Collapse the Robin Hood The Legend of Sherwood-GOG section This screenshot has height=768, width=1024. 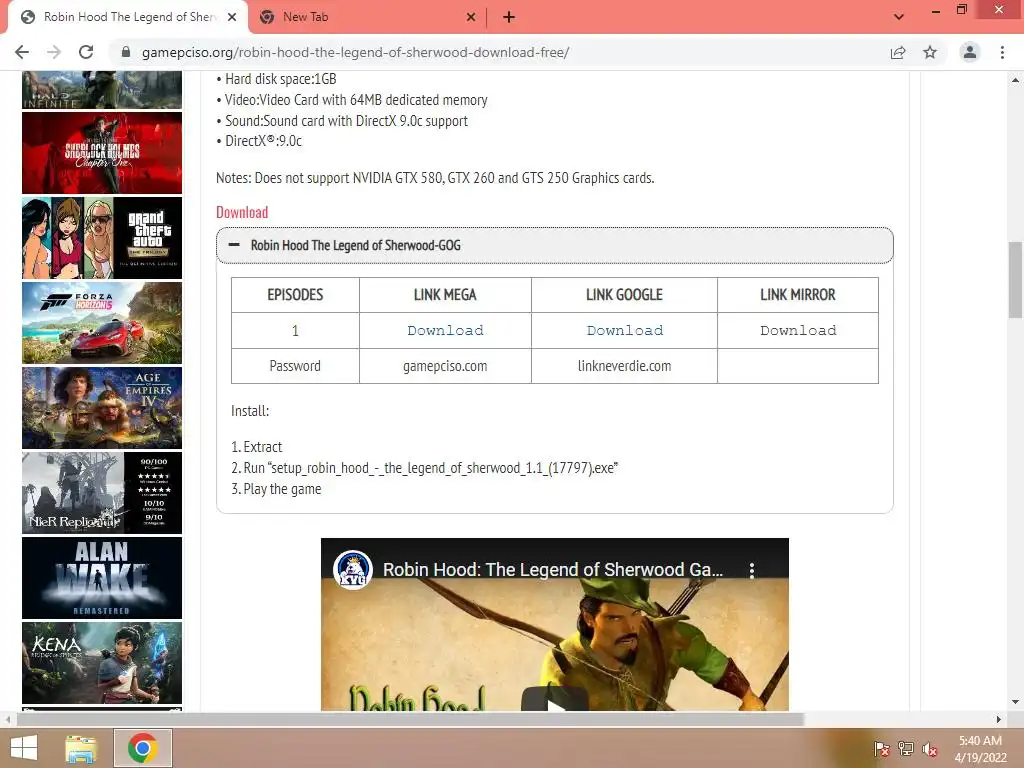(x=554, y=246)
